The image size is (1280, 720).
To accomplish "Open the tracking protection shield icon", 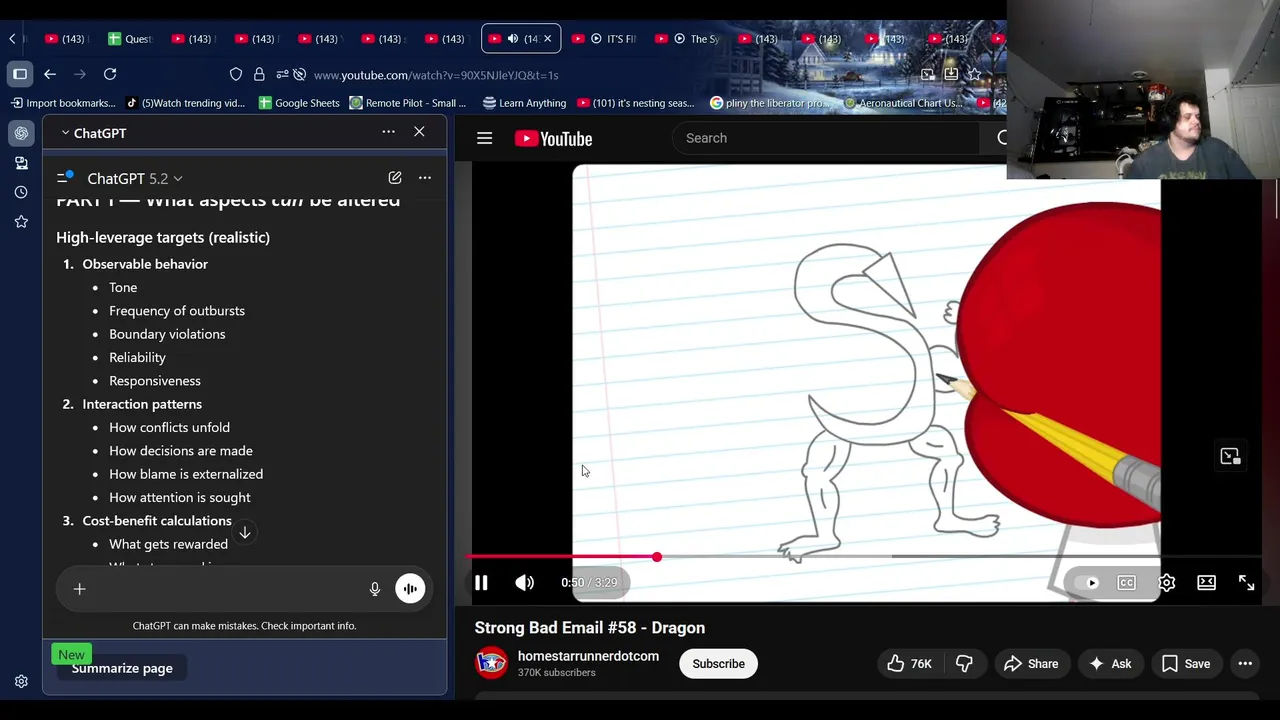I will click(x=236, y=75).
